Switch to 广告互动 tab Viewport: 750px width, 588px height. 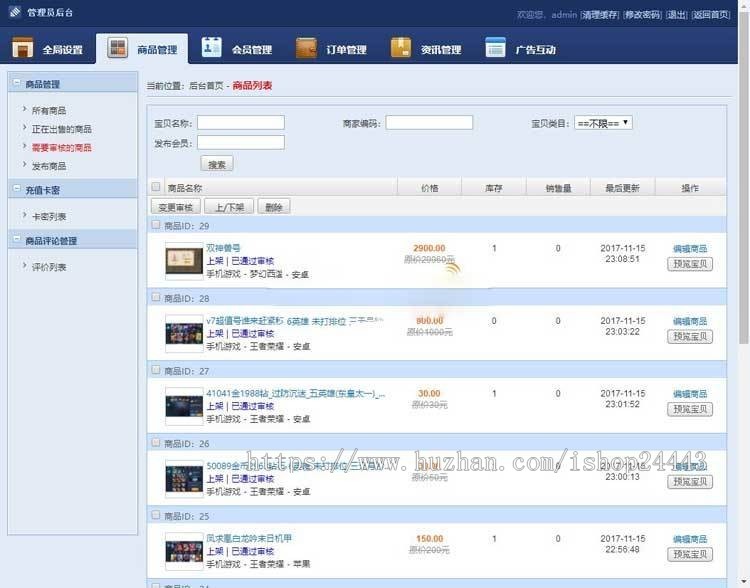coord(520,48)
